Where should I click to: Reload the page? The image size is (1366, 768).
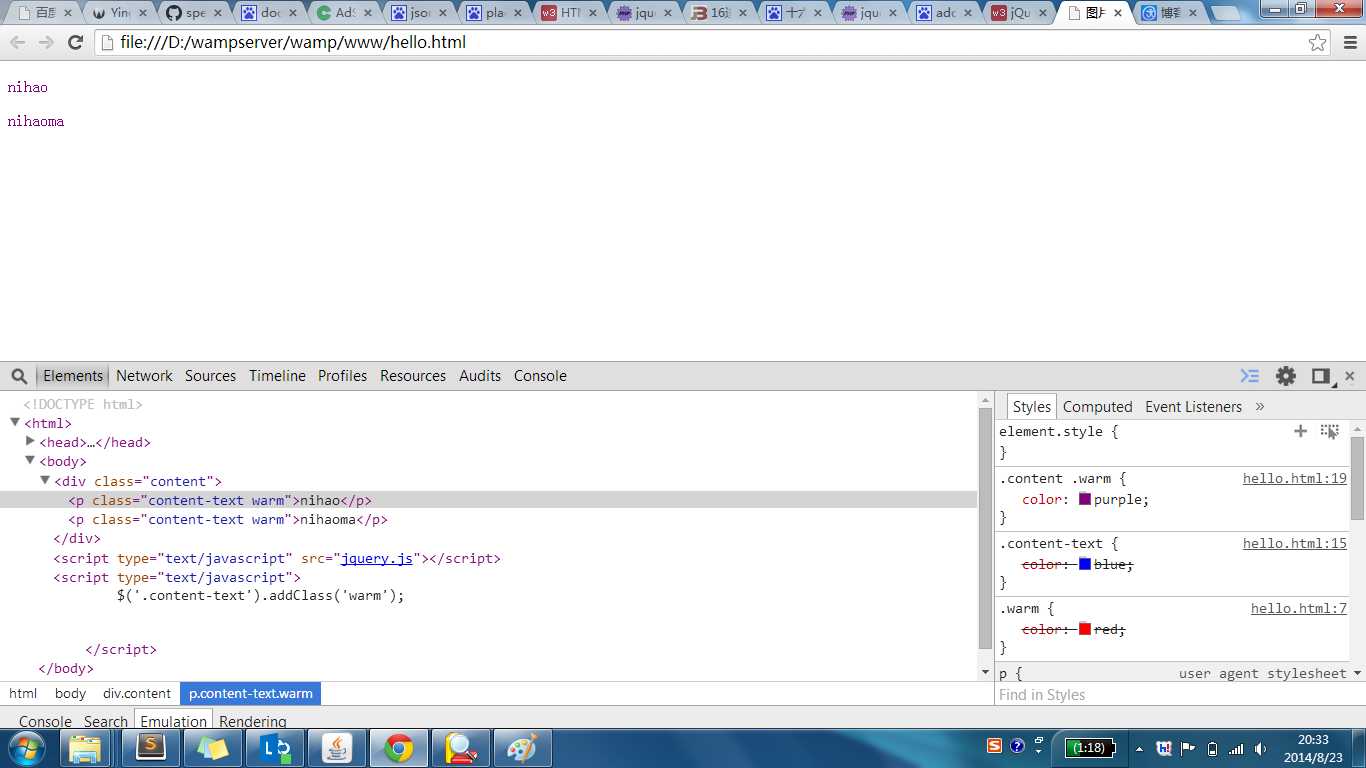tap(75, 42)
